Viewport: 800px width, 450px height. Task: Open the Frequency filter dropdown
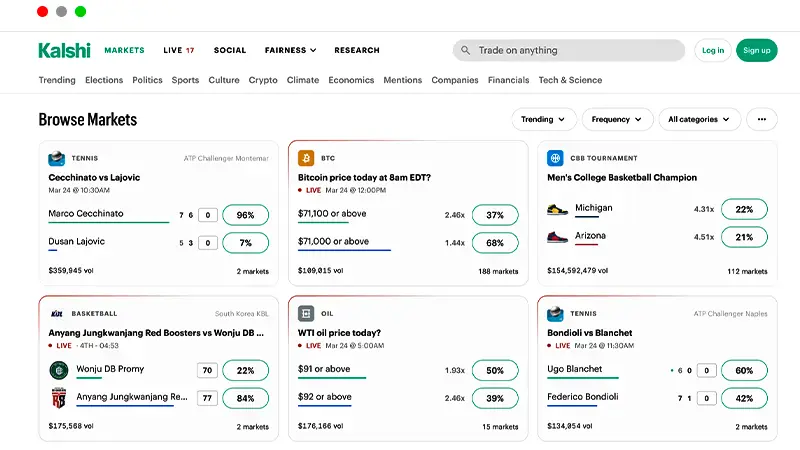pos(617,119)
